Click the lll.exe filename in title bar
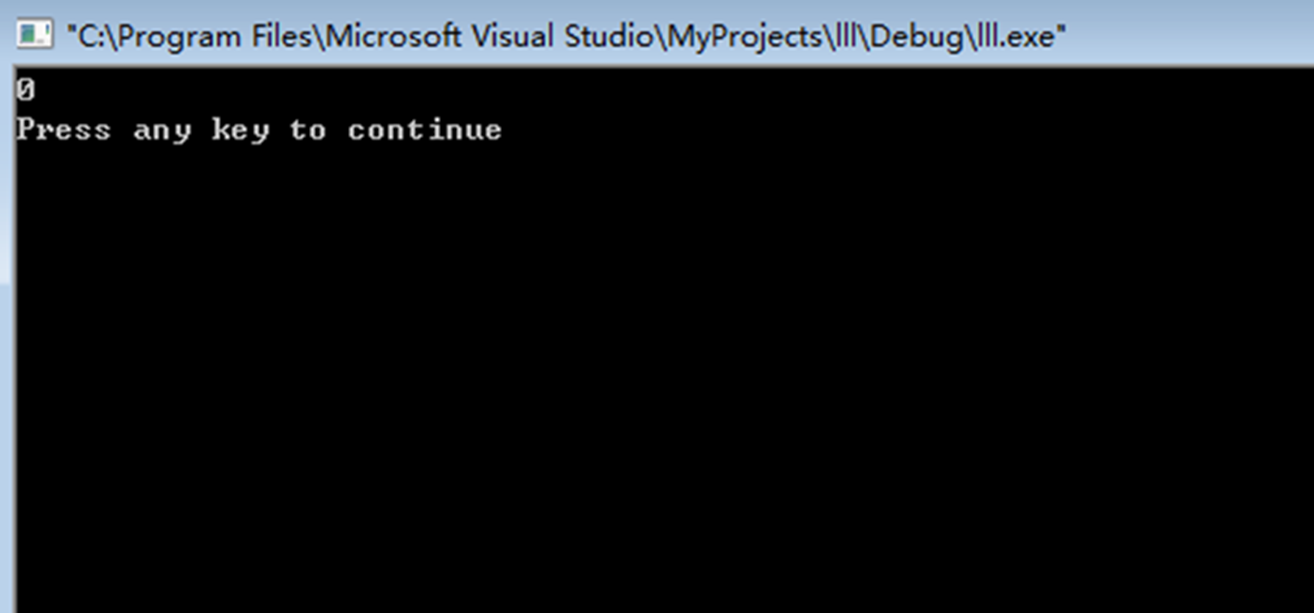1314x613 pixels. 1011,36
